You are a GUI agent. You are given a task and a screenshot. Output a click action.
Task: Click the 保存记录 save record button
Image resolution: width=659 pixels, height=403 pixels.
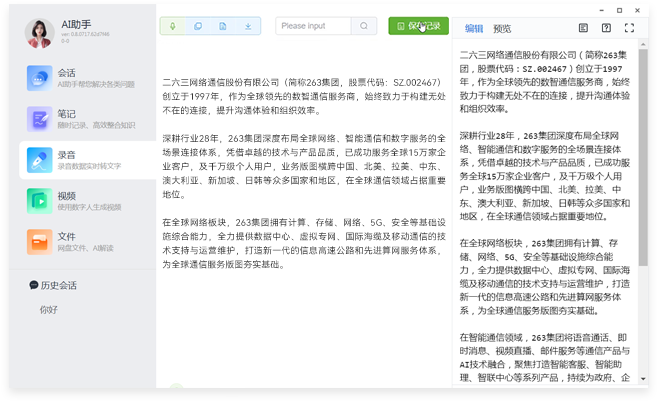pyautogui.click(x=418, y=26)
